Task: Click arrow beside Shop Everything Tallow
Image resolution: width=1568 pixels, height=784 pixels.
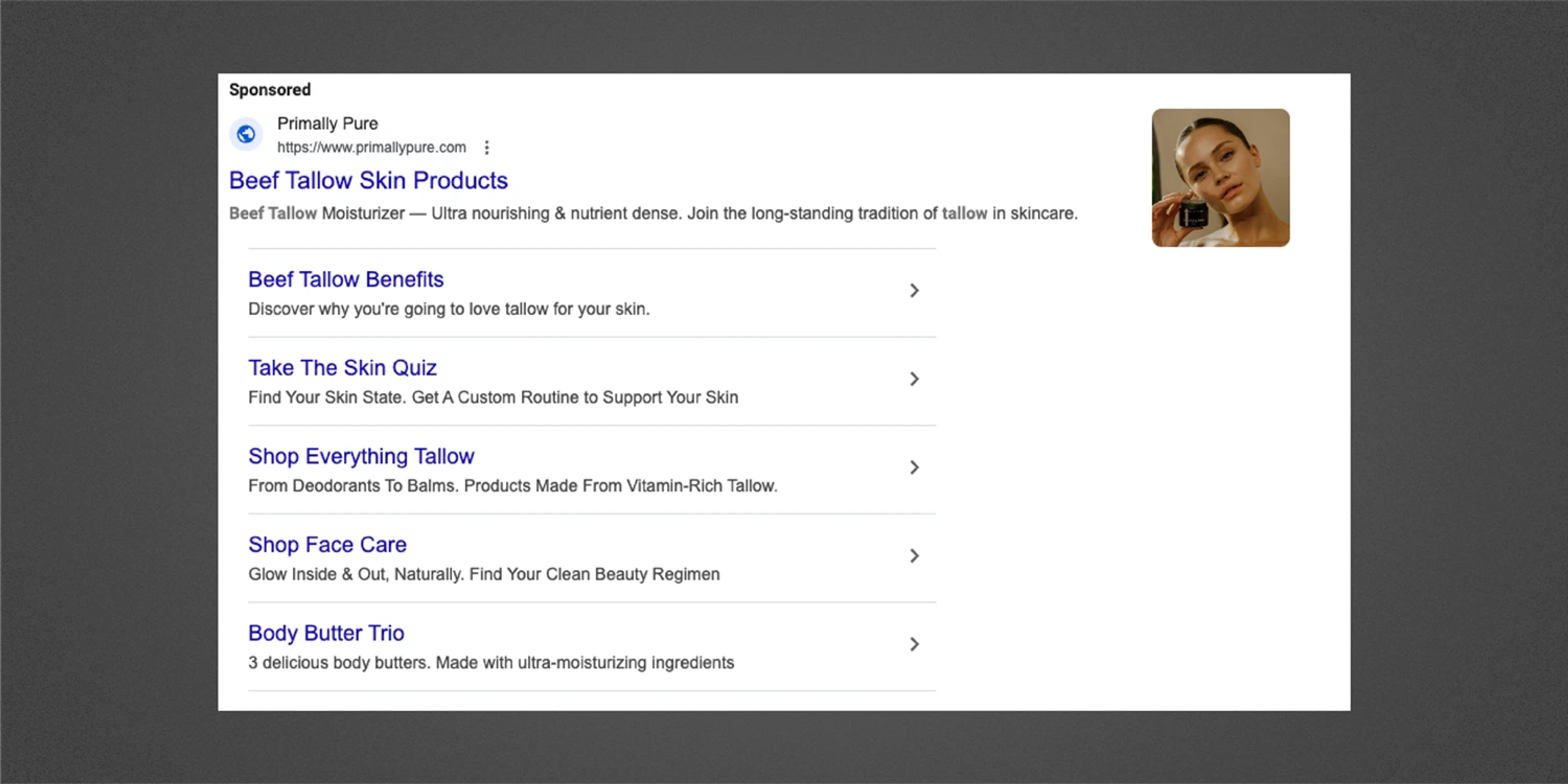Action: pyautogui.click(x=914, y=468)
